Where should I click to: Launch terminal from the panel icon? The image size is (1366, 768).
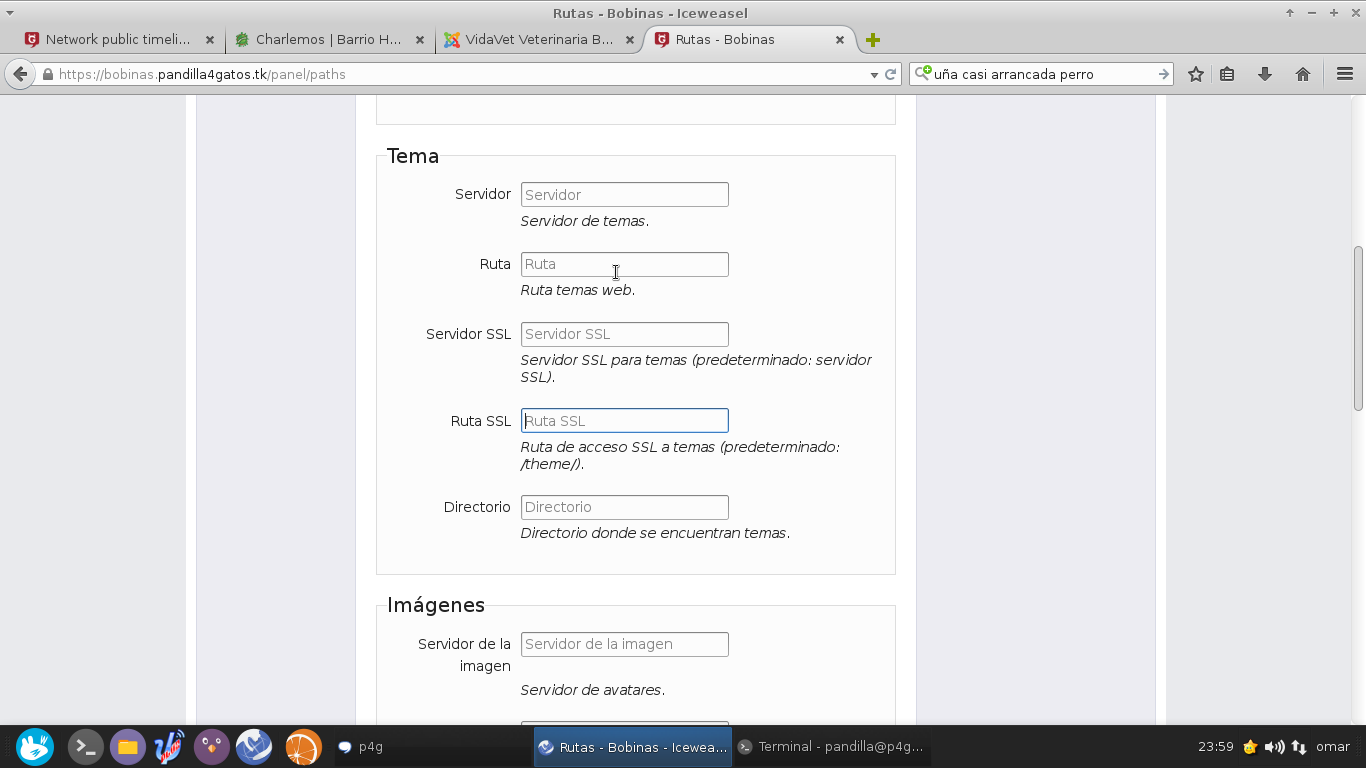[85, 747]
